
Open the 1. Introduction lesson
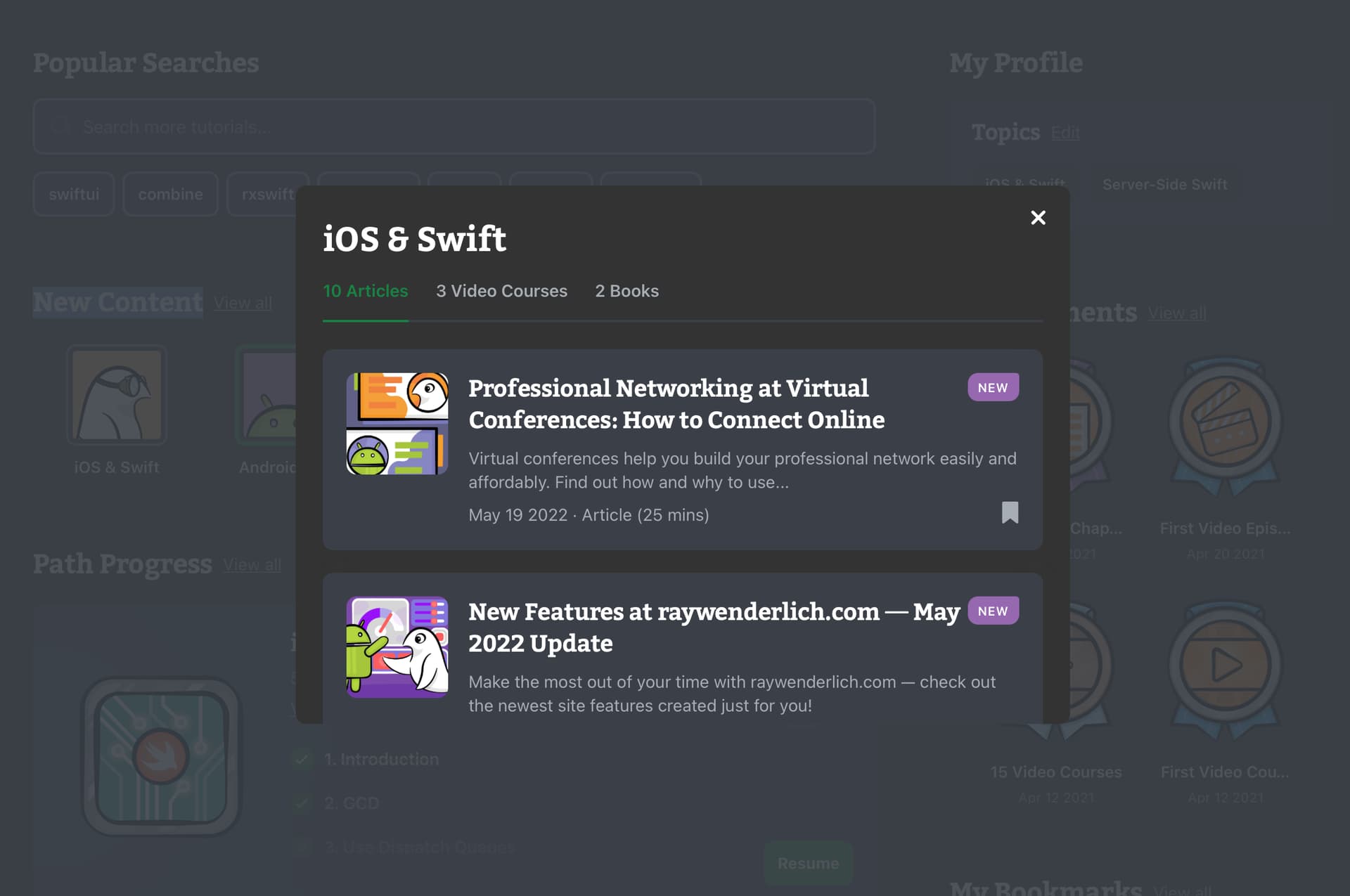click(x=381, y=760)
